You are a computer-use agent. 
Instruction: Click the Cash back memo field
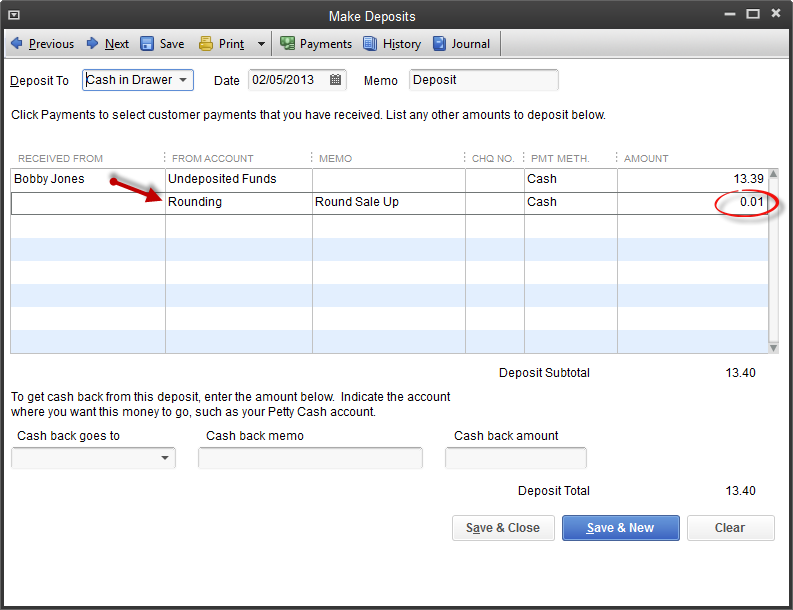(x=310, y=458)
